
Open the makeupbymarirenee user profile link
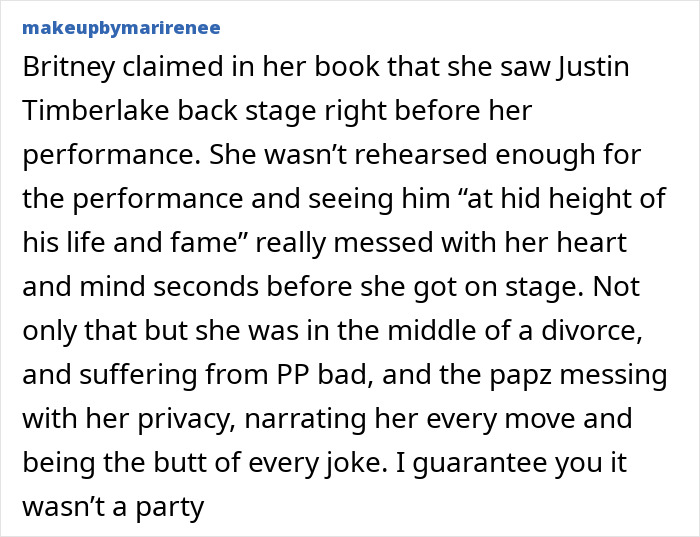[x=121, y=28]
